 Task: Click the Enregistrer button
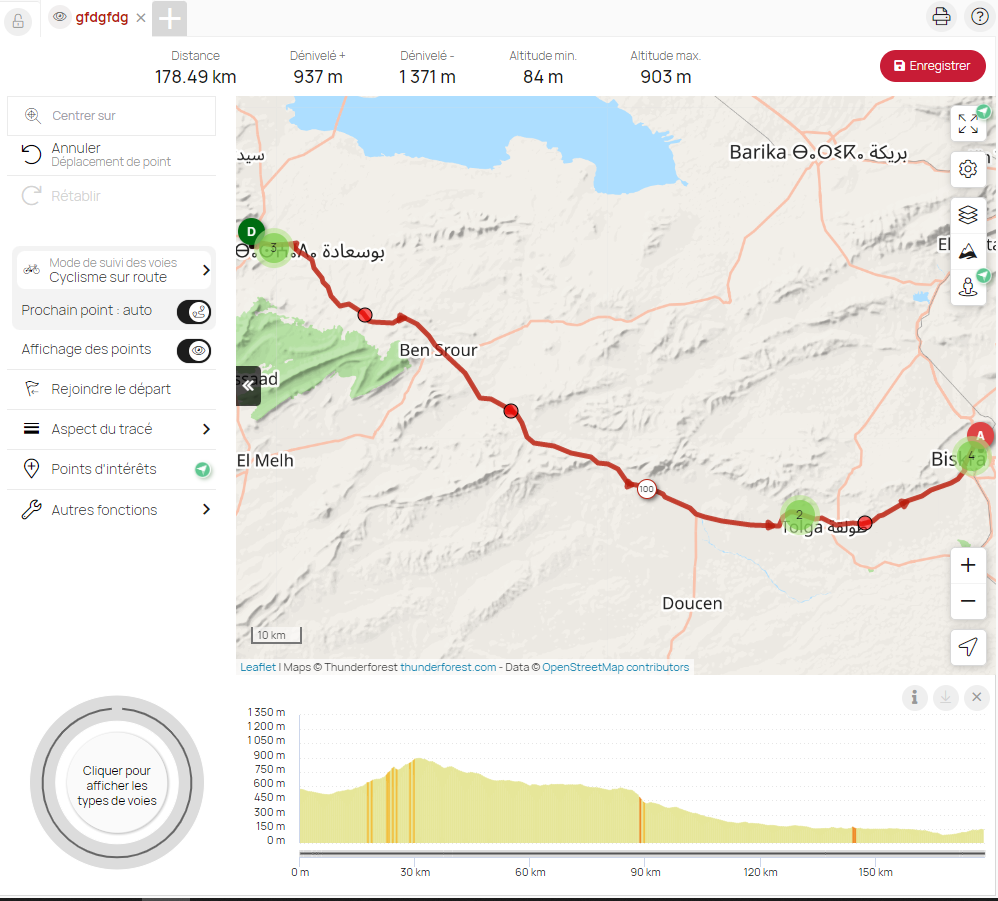(x=932, y=66)
